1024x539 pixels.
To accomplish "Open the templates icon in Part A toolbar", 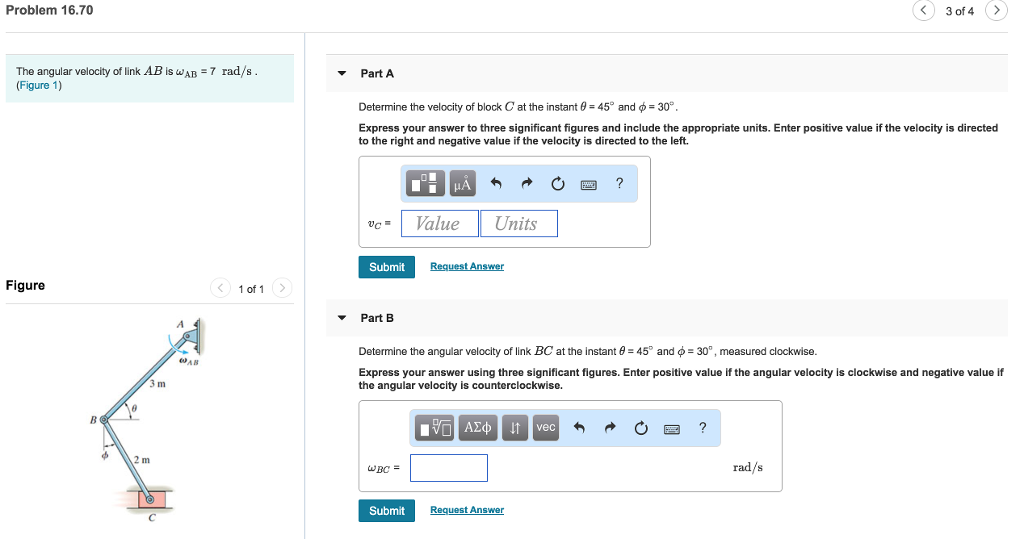I will [x=425, y=184].
